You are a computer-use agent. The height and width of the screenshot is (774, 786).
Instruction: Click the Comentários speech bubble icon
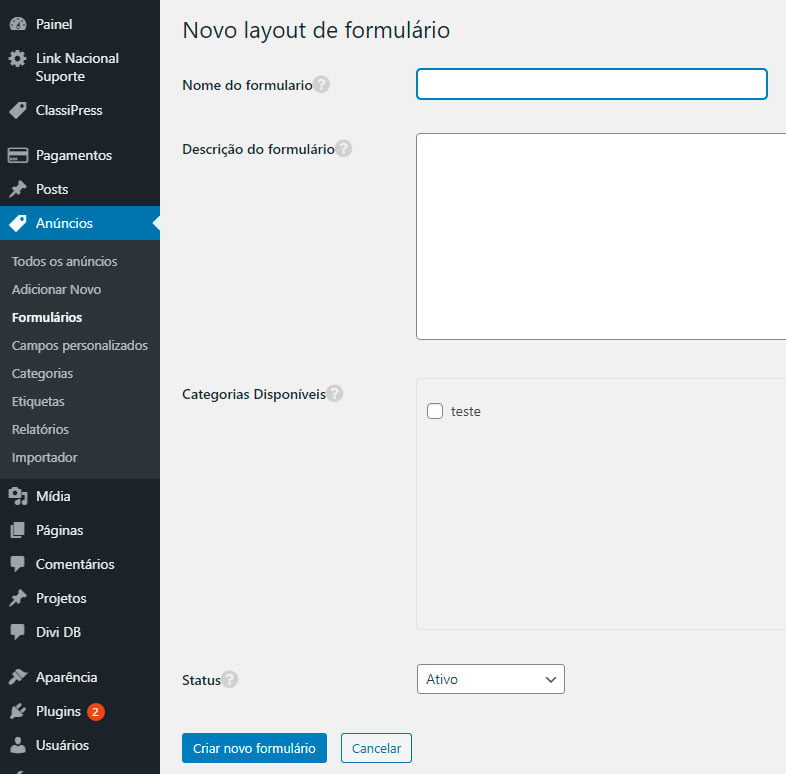[x=17, y=564]
